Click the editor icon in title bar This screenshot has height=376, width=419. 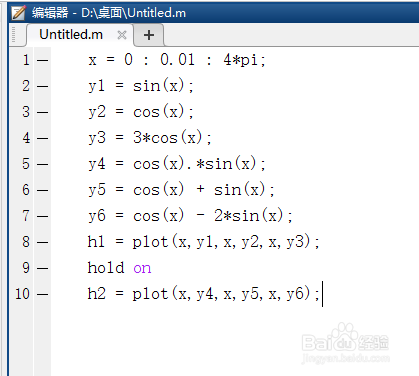[x=18, y=13]
